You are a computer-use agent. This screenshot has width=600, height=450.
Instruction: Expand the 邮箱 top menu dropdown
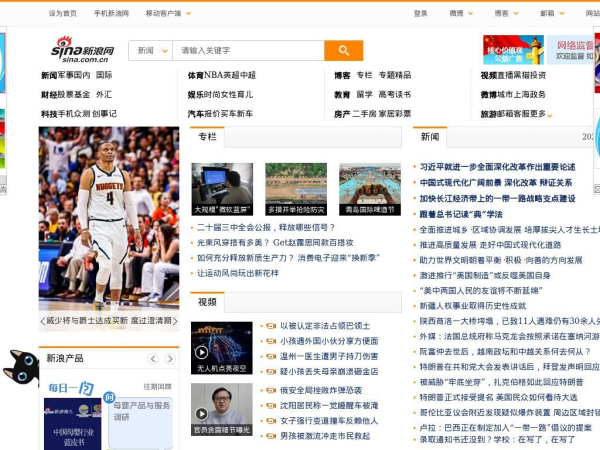coord(562,13)
